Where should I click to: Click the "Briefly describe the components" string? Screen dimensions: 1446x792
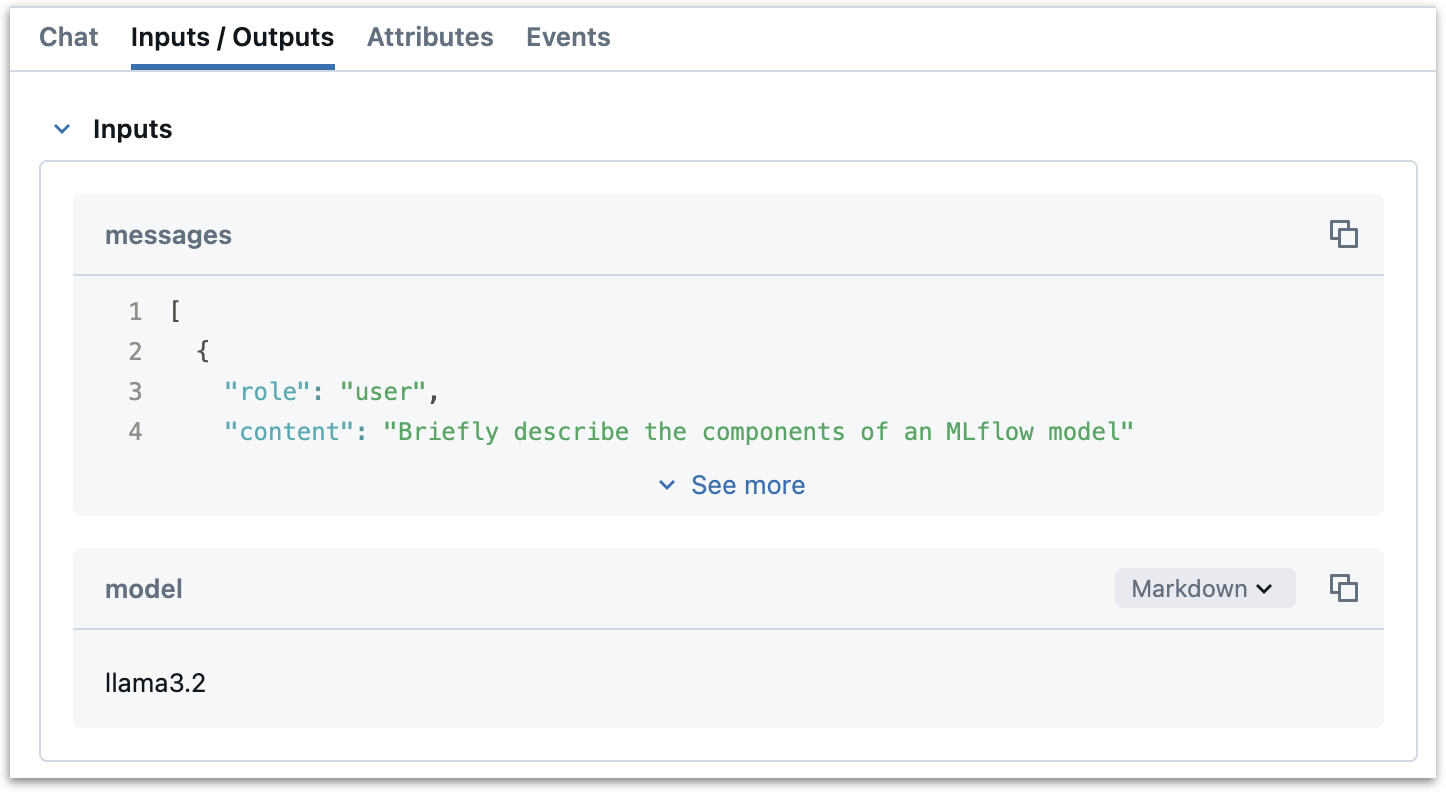click(758, 431)
